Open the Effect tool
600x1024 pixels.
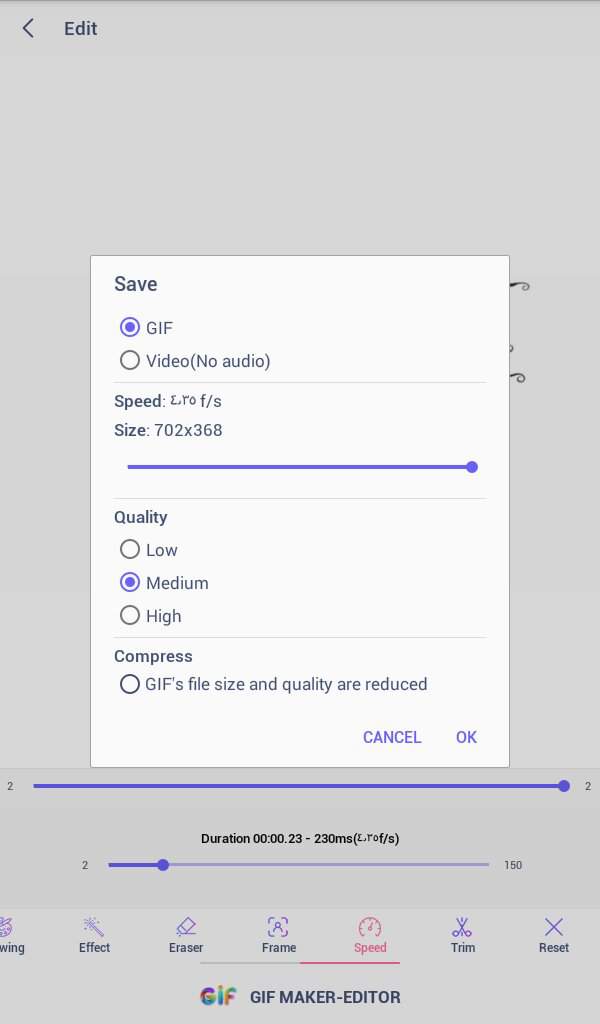[94, 935]
